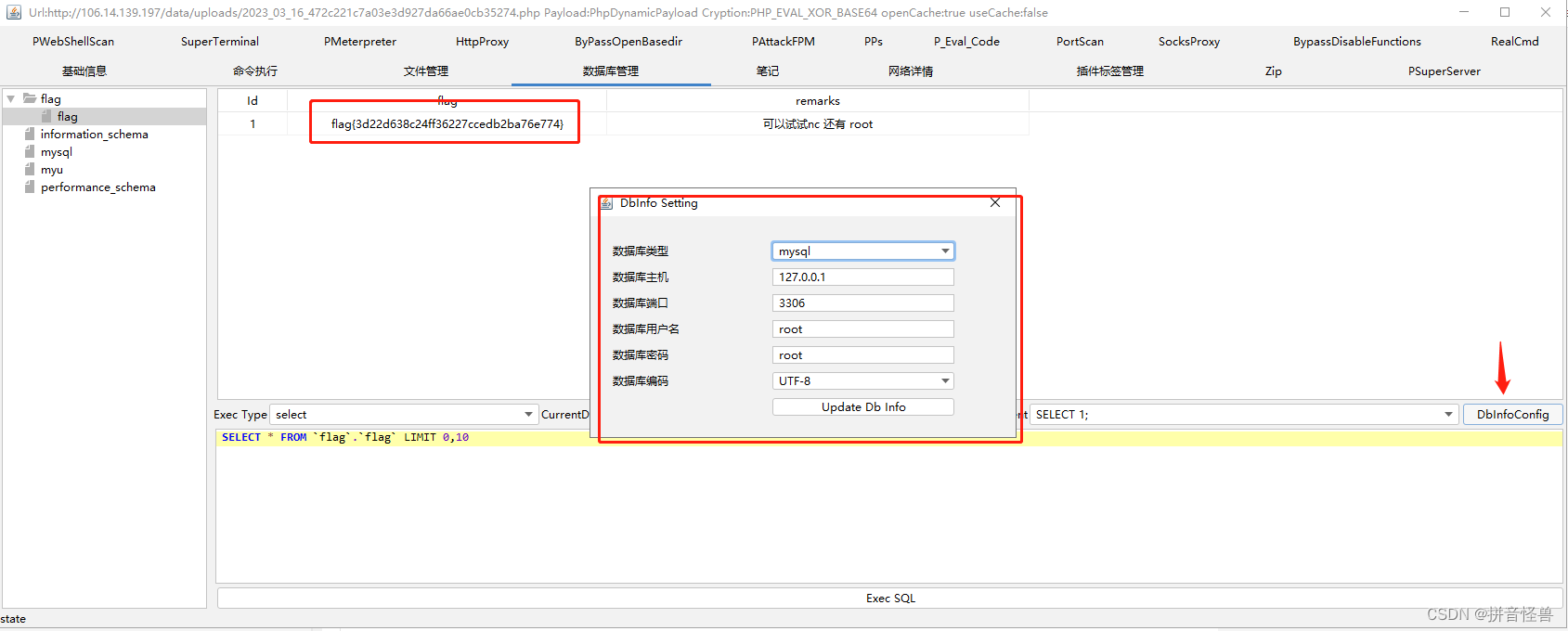Open the 插件标签管理 tab
Image resolution: width=1568 pixels, height=631 pixels.
click(1110, 71)
